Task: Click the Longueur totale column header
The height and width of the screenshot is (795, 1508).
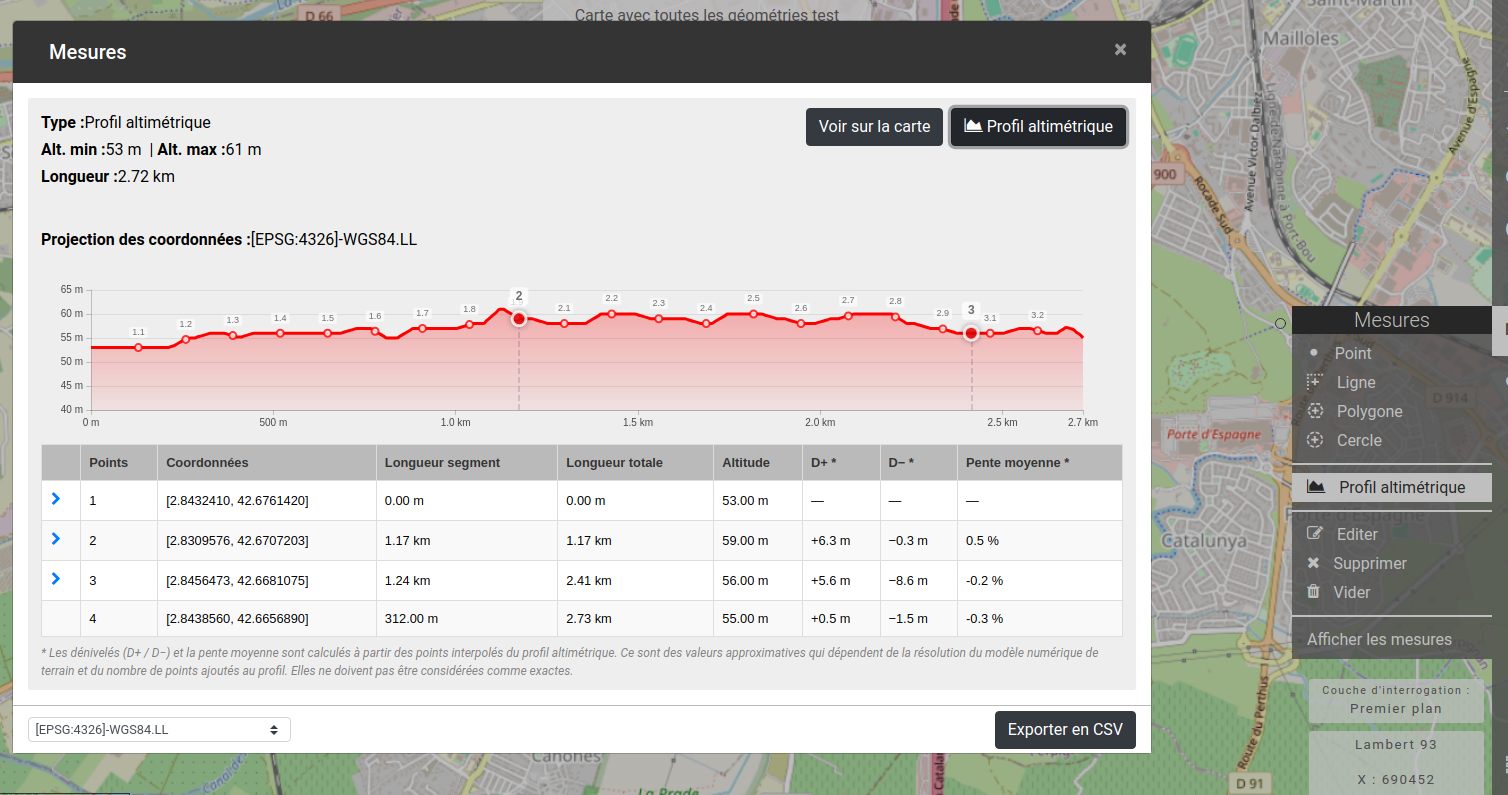Action: click(635, 463)
